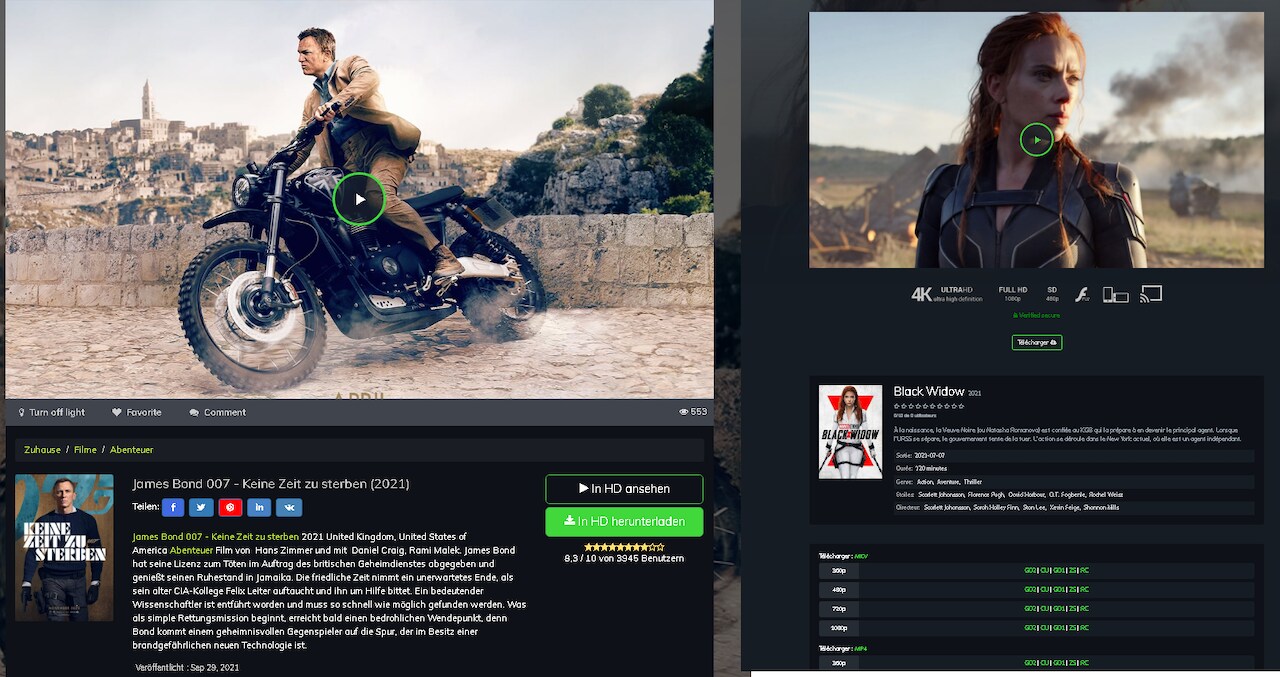
Task: Share the movie on Twitter
Action: (201, 508)
